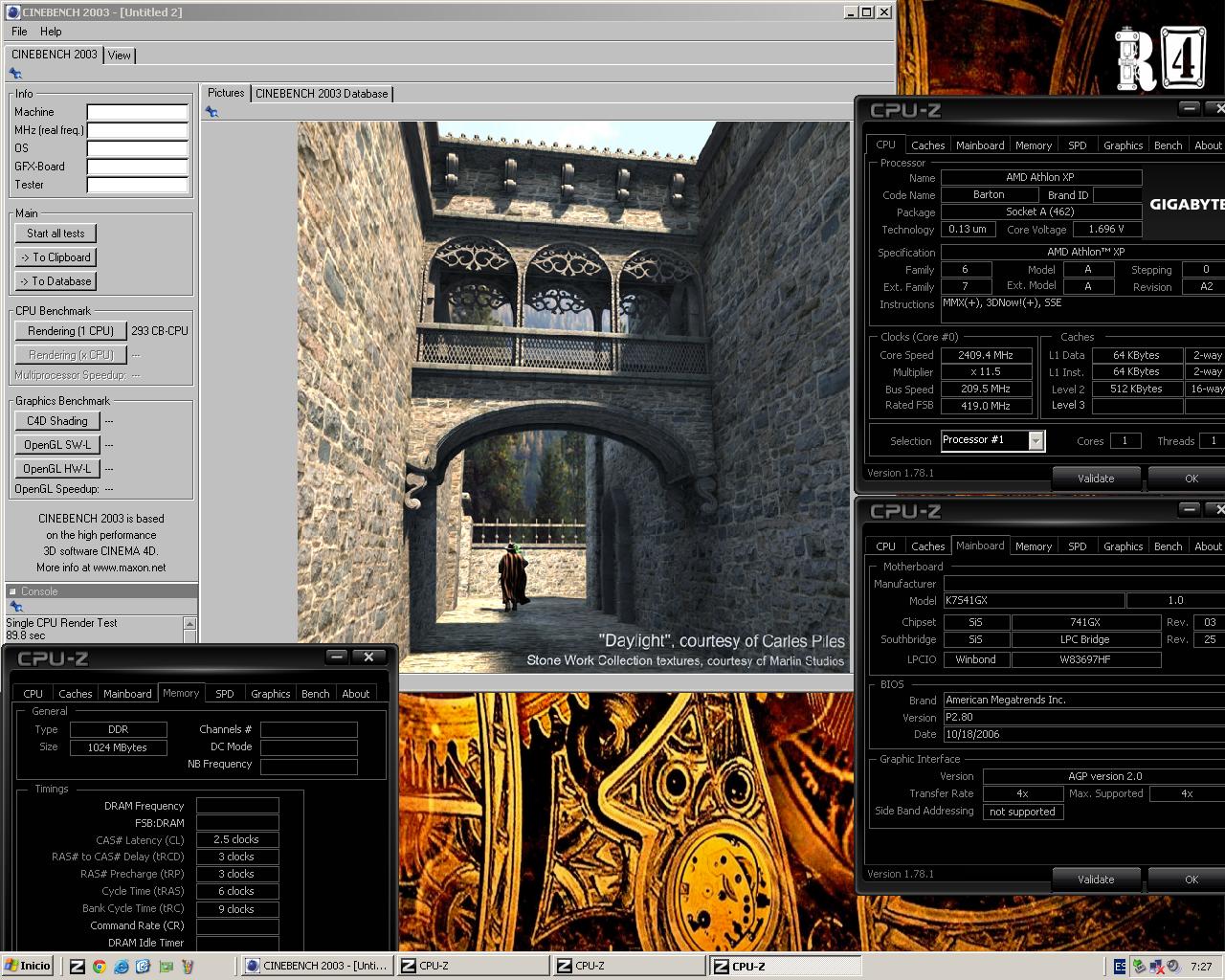Open Memory tab in the CPU-Z Mainboard window
1225x980 pixels.
[x=1034, y=546]
